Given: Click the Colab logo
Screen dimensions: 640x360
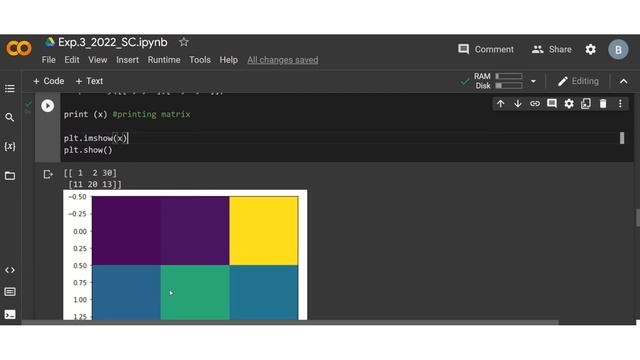Looking at the screenshot, I should point(19,49).
